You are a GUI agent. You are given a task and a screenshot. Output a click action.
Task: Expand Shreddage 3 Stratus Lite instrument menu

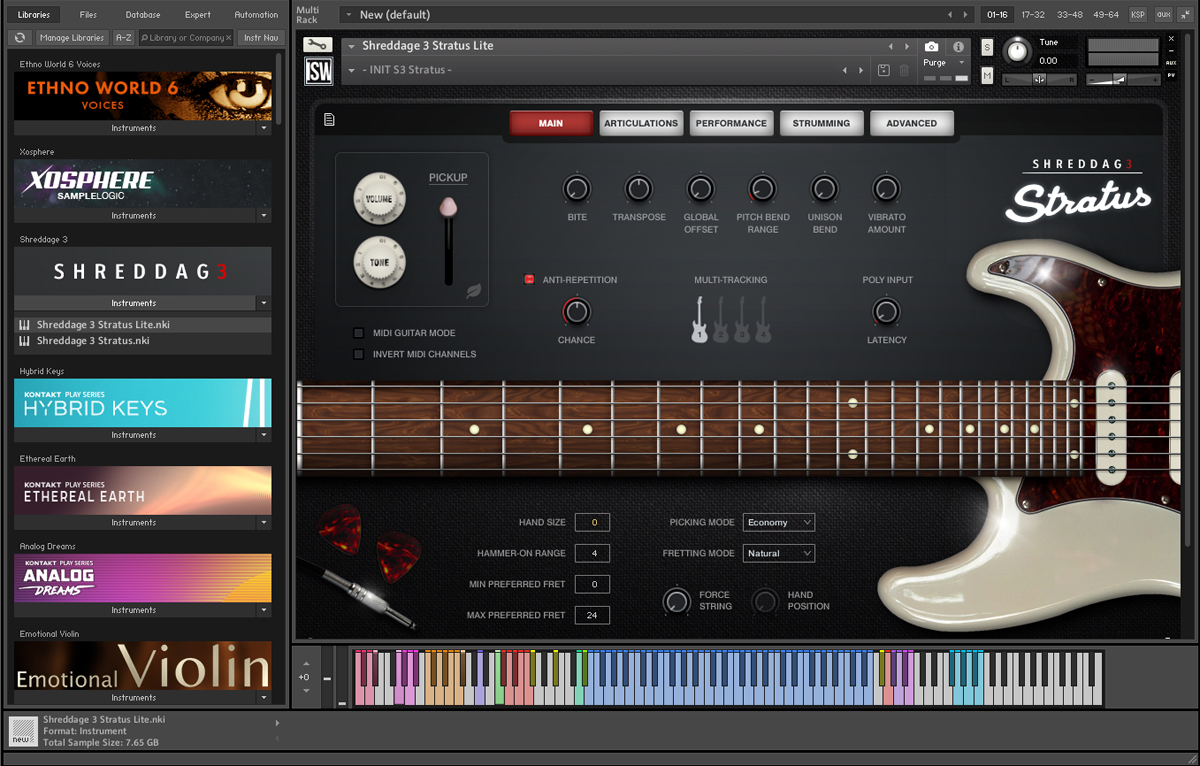352,47
